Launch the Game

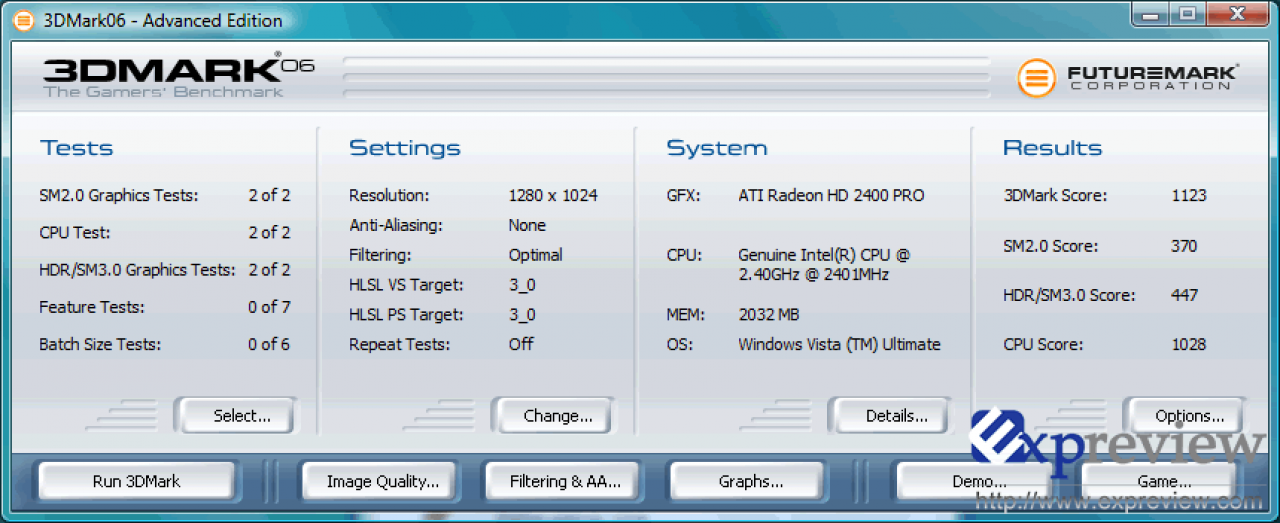tap(1158, 481)
